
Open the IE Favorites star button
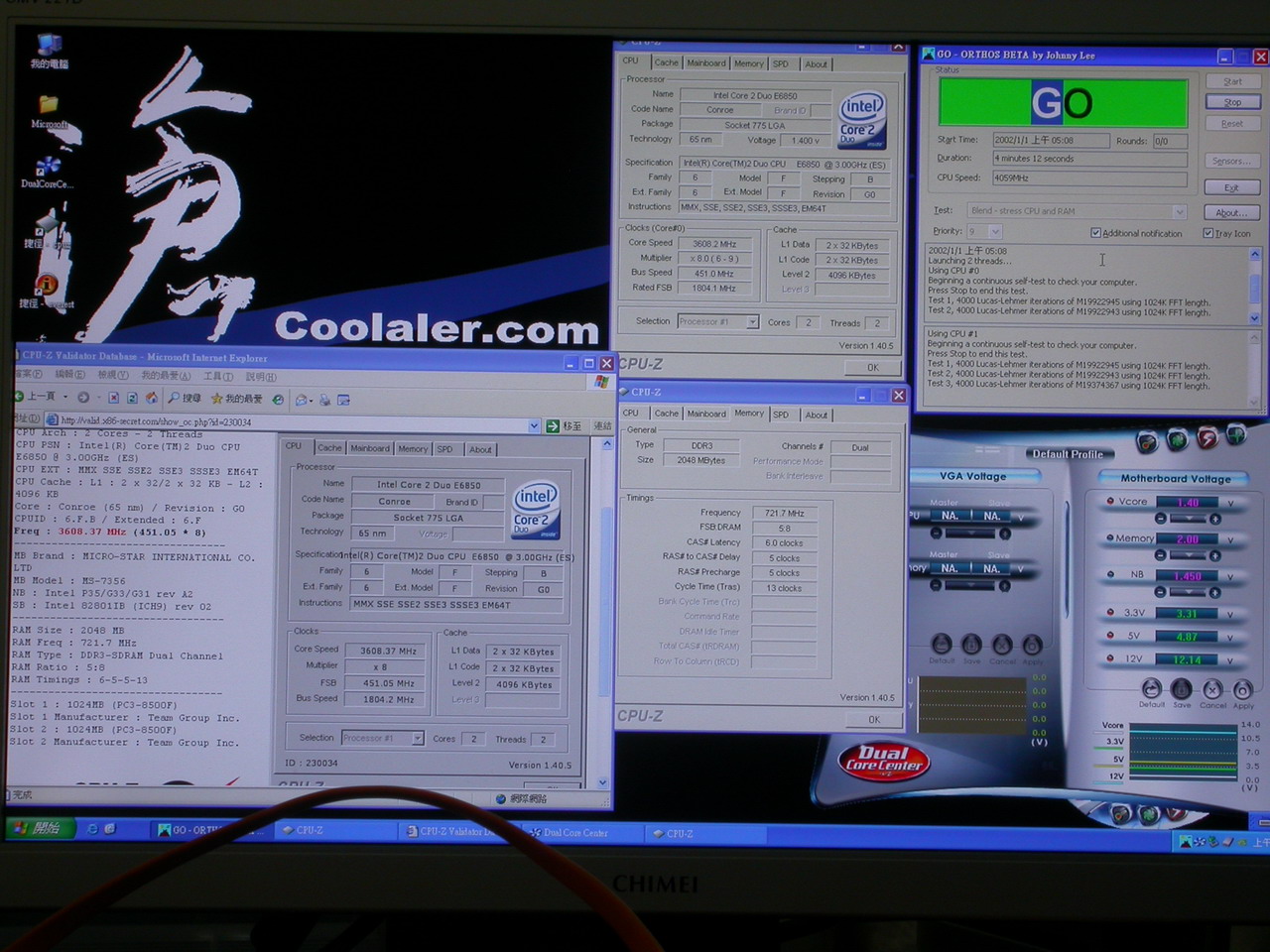(x=236, y=398)
